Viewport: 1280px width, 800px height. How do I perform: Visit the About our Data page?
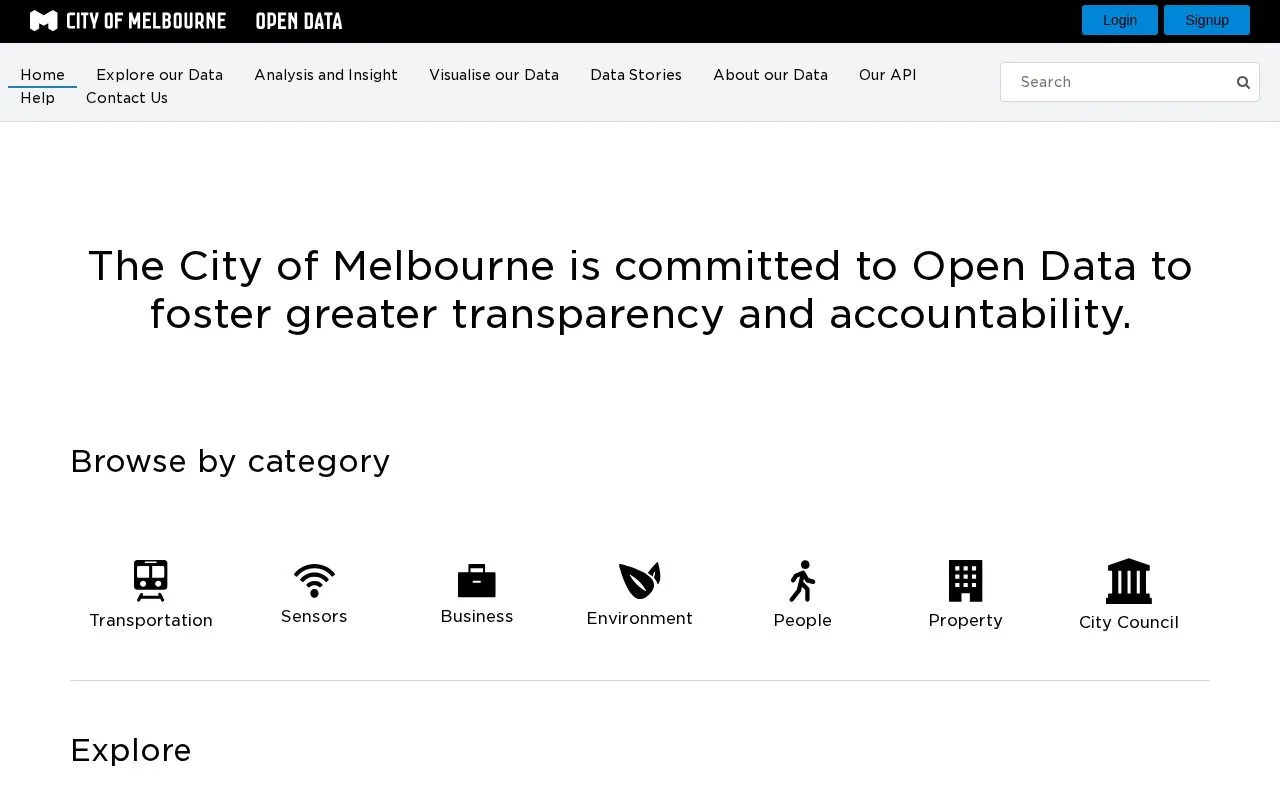coord(770,75)
